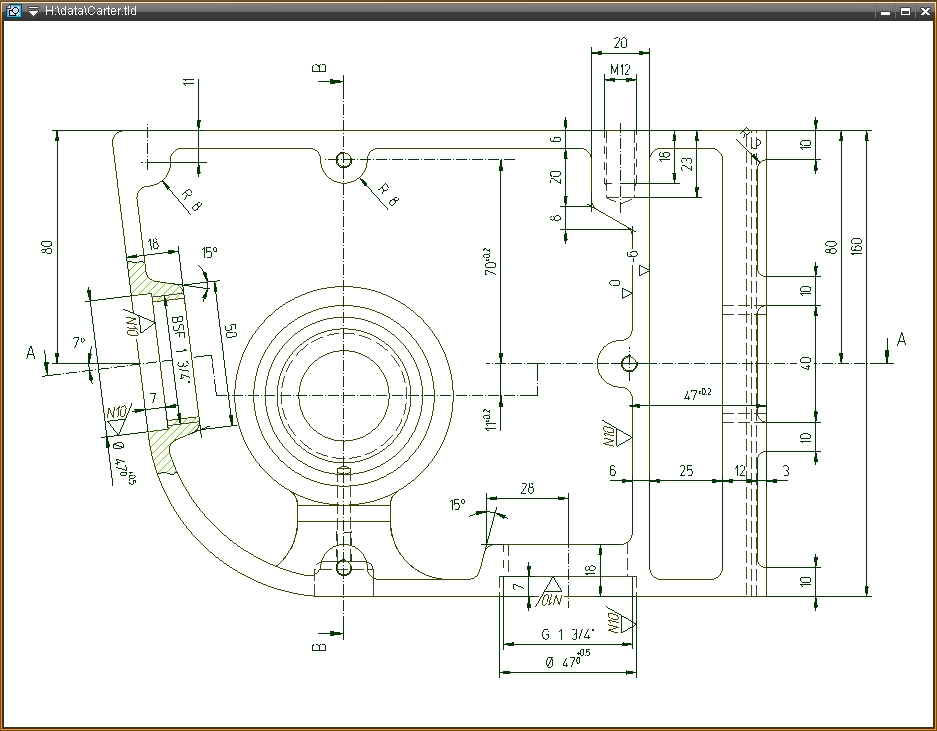This screenshot has height=731, width=937.
Task: Close the Carter.tld drawing window
Action: point(922,11)
